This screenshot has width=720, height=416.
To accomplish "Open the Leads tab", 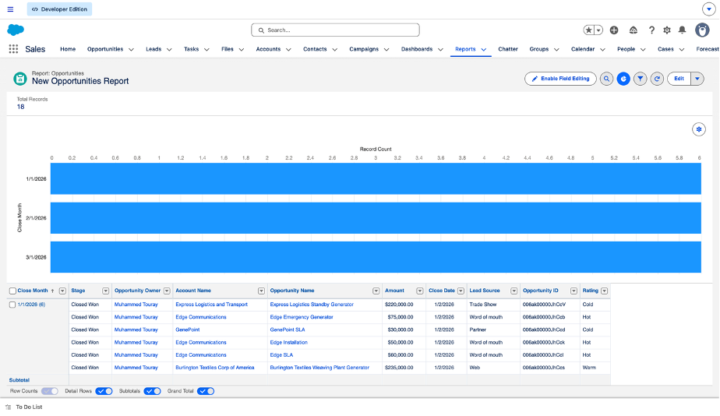I will pos(153,49).
